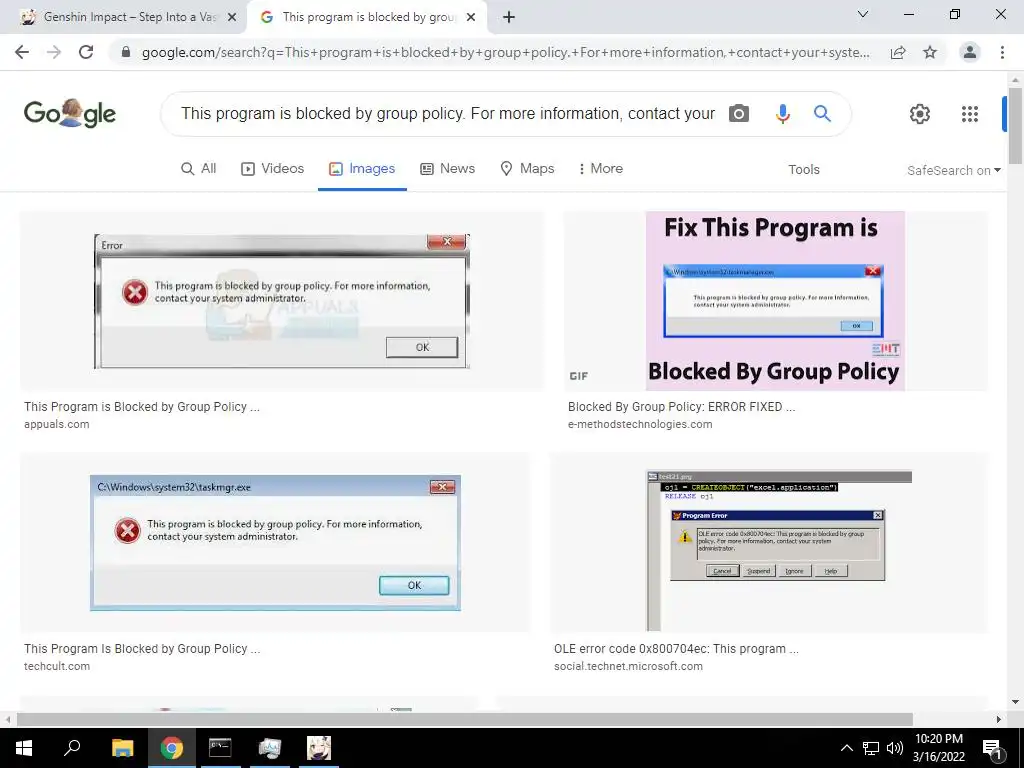Open techcult.com 'This Program Is Blocked' link
The height and width of the screenshot is (768, 1024).
[142, 649]
